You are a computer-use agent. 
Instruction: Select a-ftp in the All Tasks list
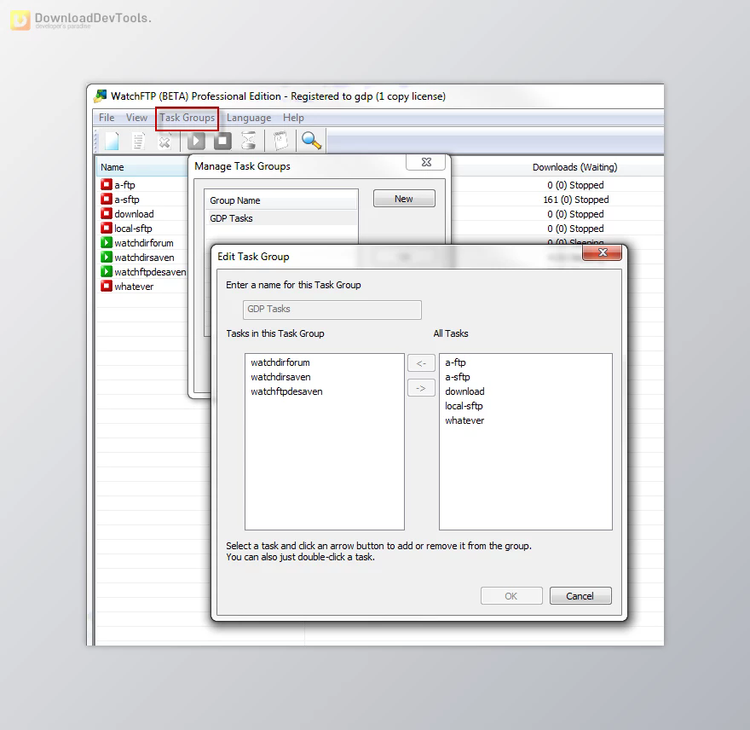click(x=455, y=363)
